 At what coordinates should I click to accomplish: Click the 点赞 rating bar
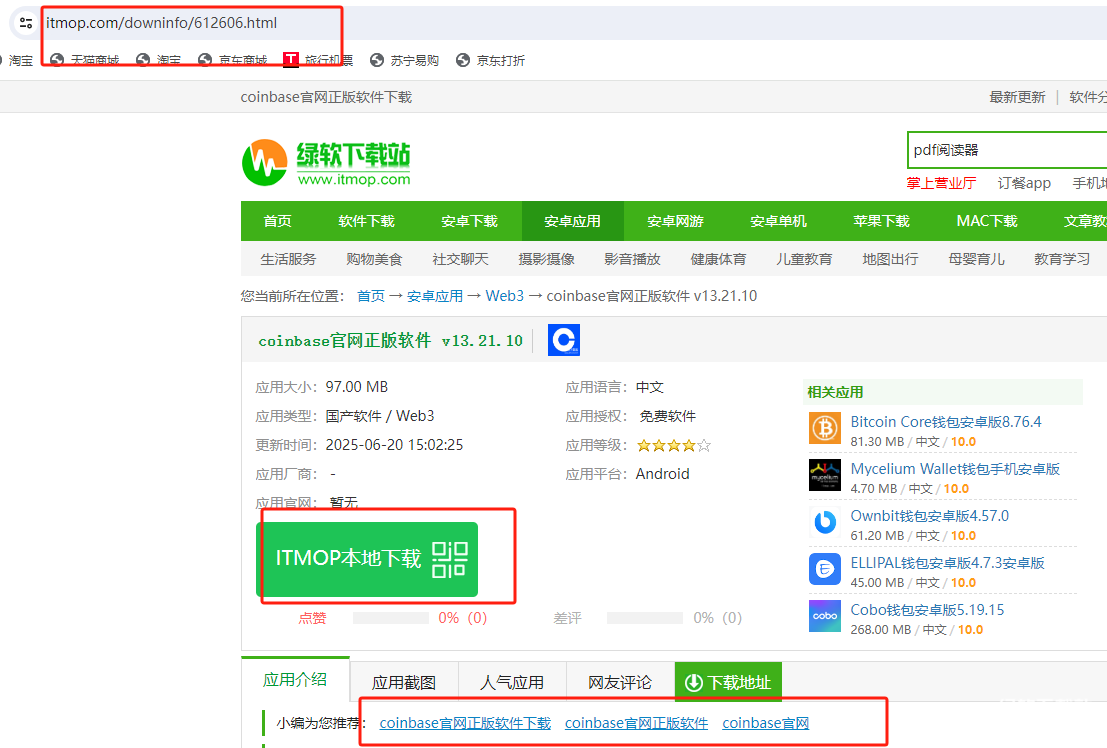[x=390, y=618]
